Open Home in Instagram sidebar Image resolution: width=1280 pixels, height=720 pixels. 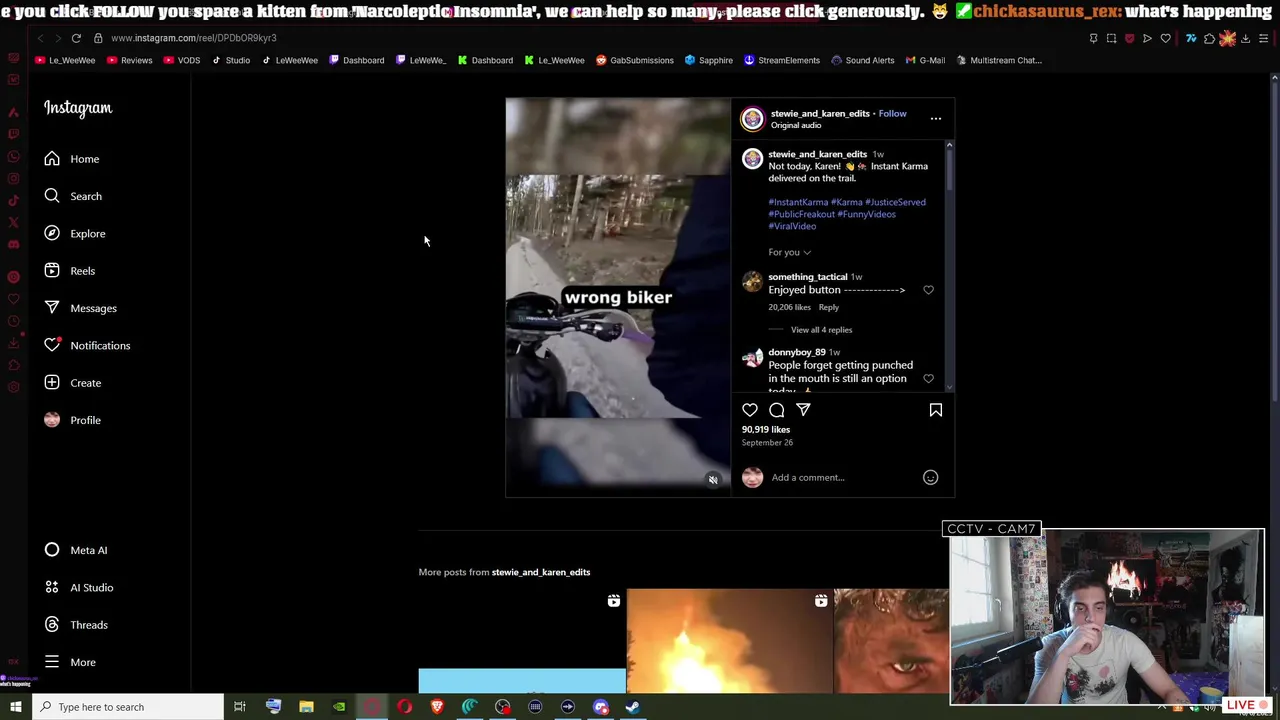pyautogui.click(x=71, y=159)
